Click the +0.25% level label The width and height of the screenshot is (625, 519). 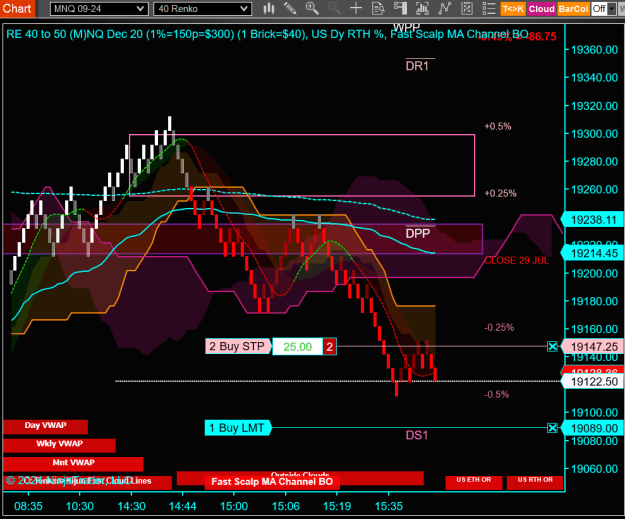pyautogui.click(x=500, y=193)
